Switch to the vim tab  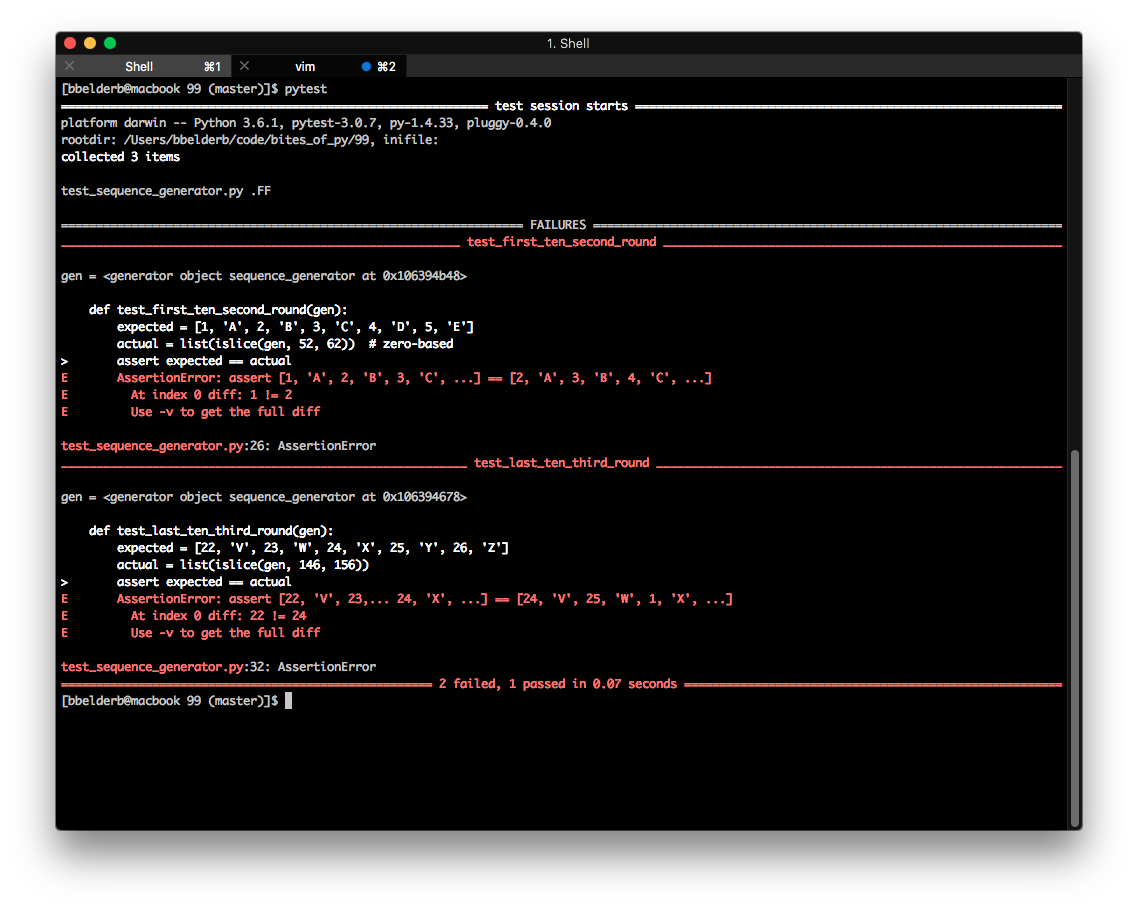[x=305, y=67]
